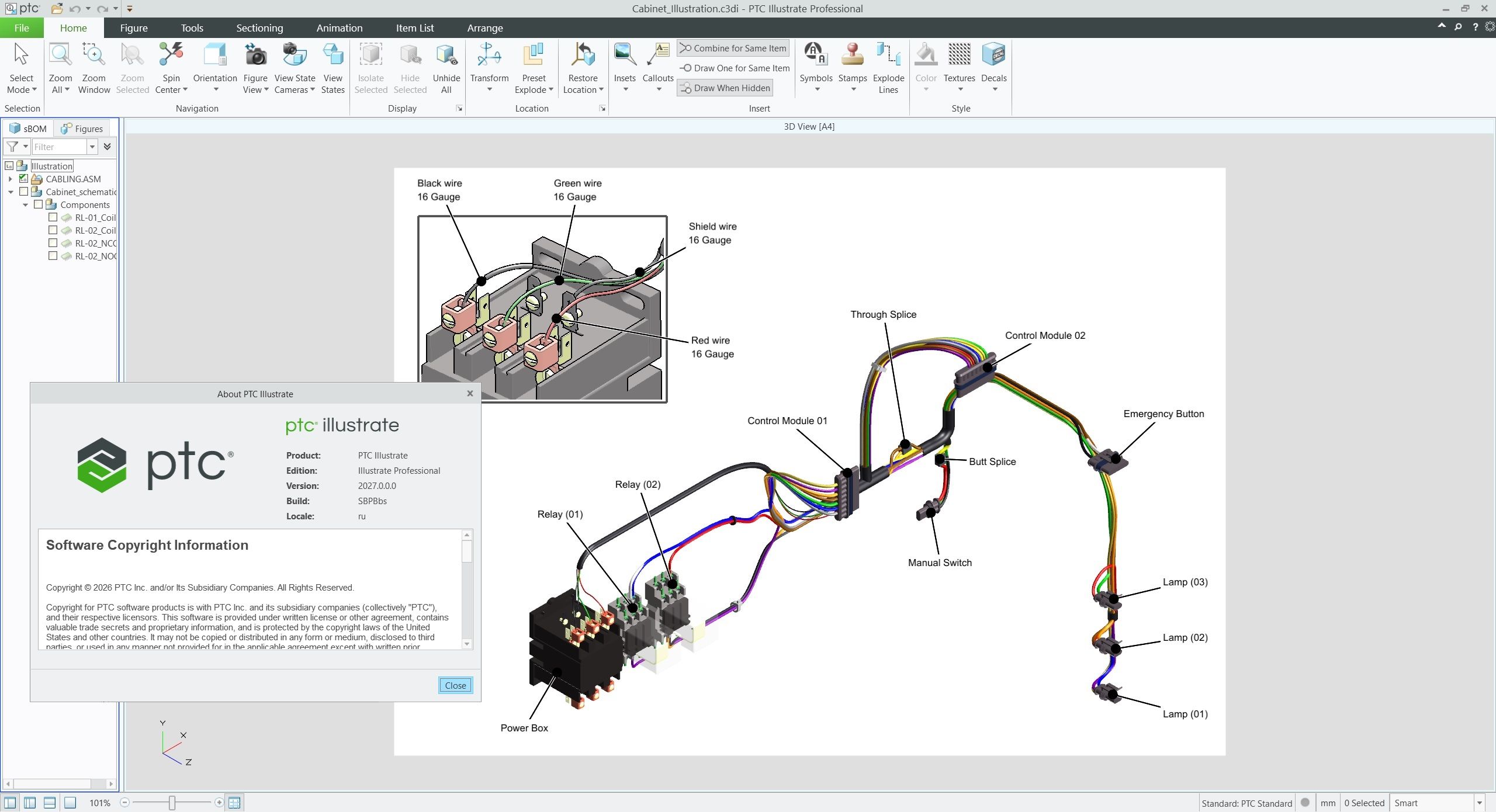Switch to the Sectioning ribbon tab
Viewport: 1496px width, 812px height.
point(259,28)
